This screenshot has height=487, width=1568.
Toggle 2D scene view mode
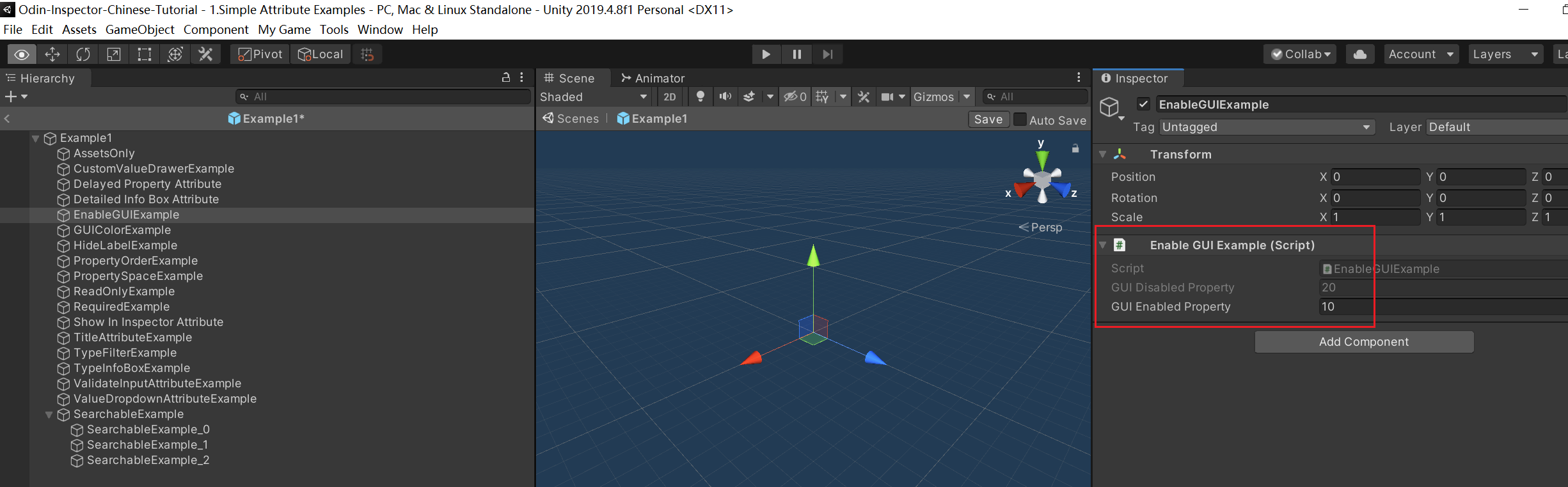(670, 97)
